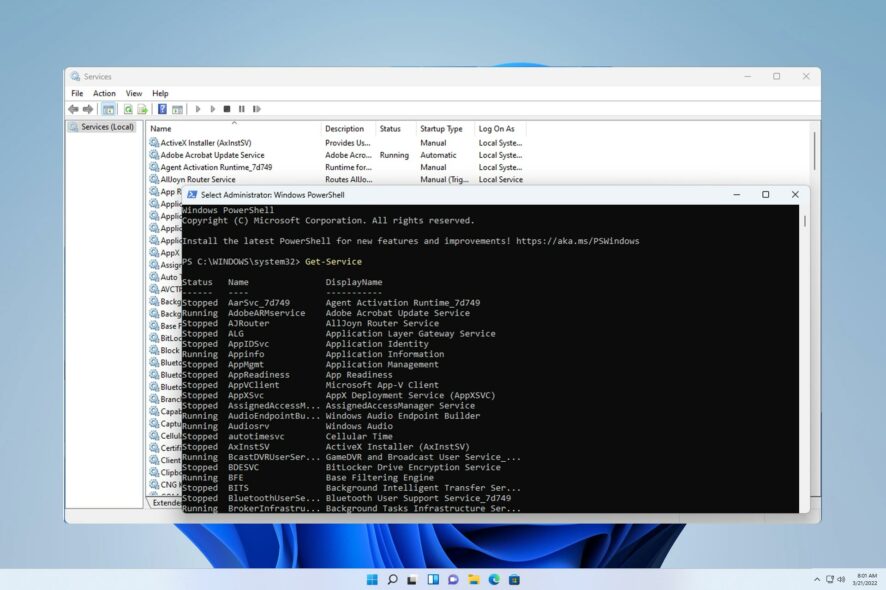Click the Forward navigation arrow icon
Viewport: 886px width, 590px height.
click(88, 109)
